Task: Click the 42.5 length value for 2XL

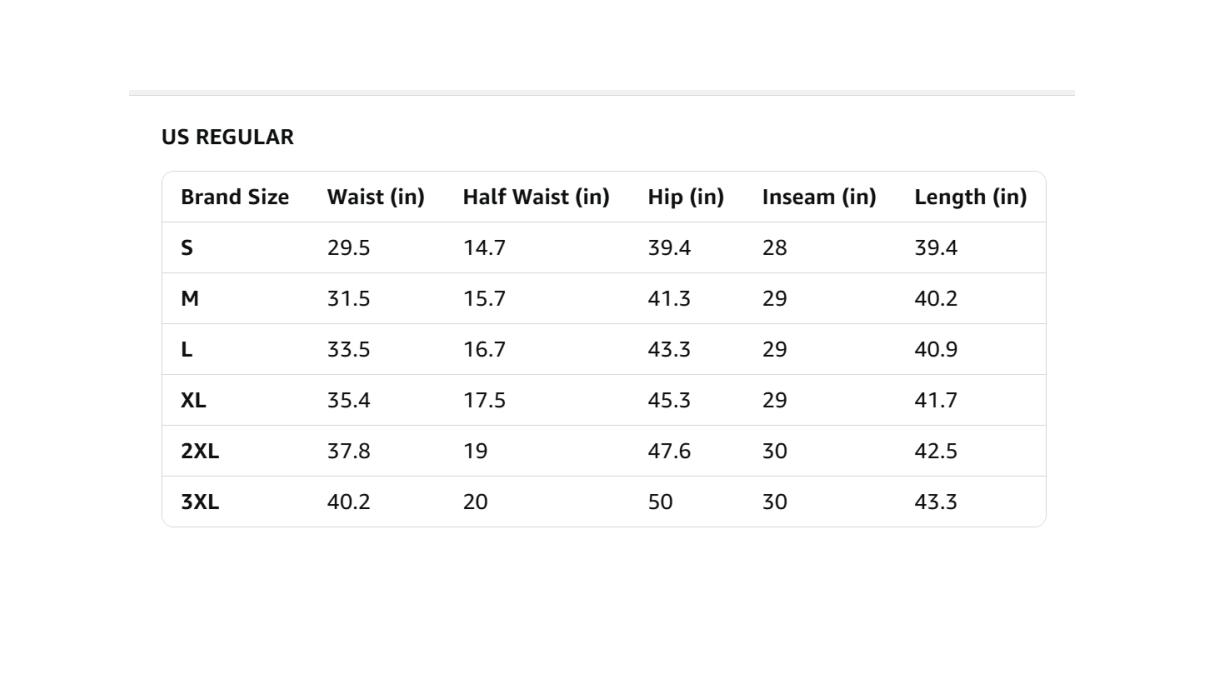Action: tap(935, 451)
